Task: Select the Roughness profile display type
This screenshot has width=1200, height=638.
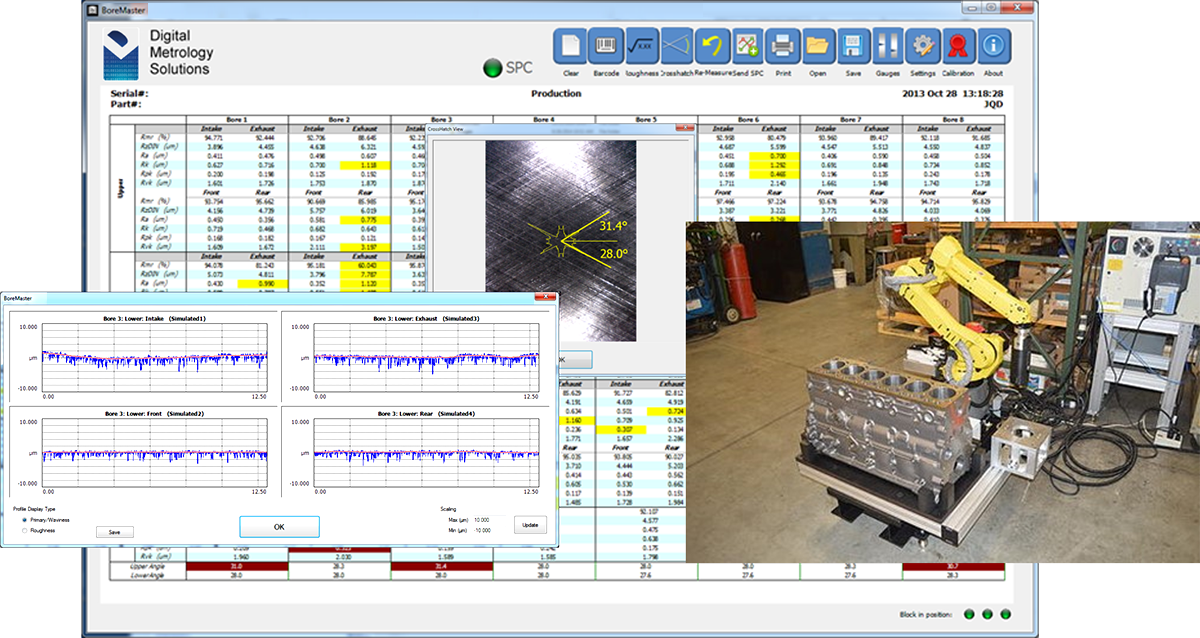Action: coord(25,531)
